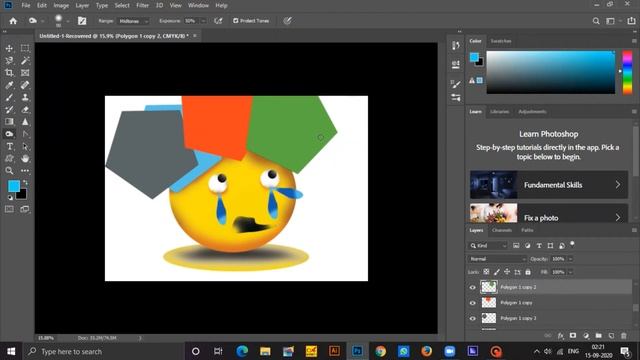Toggle lock image pixels brush icon

(497, 272)
